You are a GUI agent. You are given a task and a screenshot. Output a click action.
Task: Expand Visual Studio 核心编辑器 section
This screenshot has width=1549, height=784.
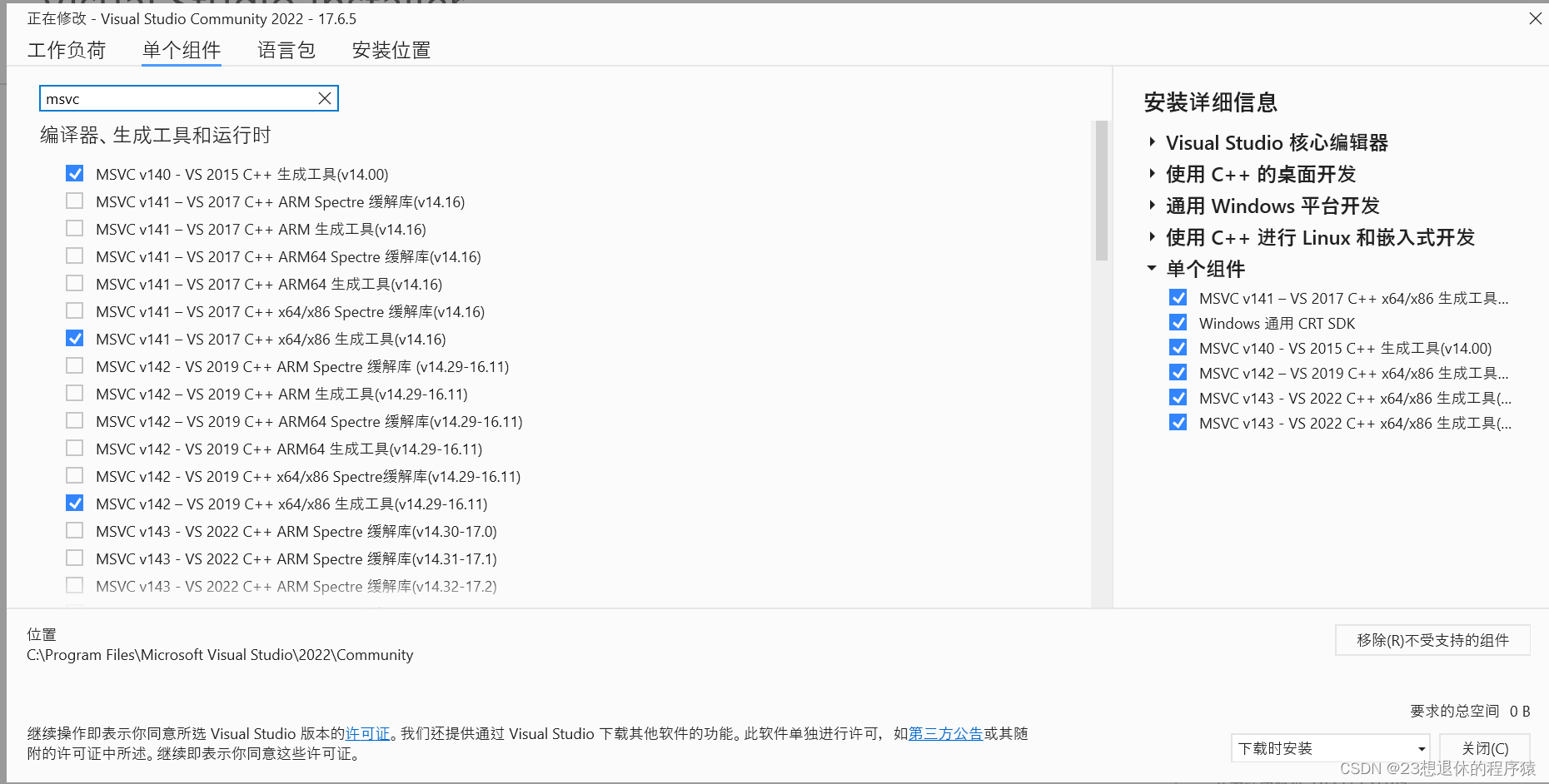click(1153, 141)
